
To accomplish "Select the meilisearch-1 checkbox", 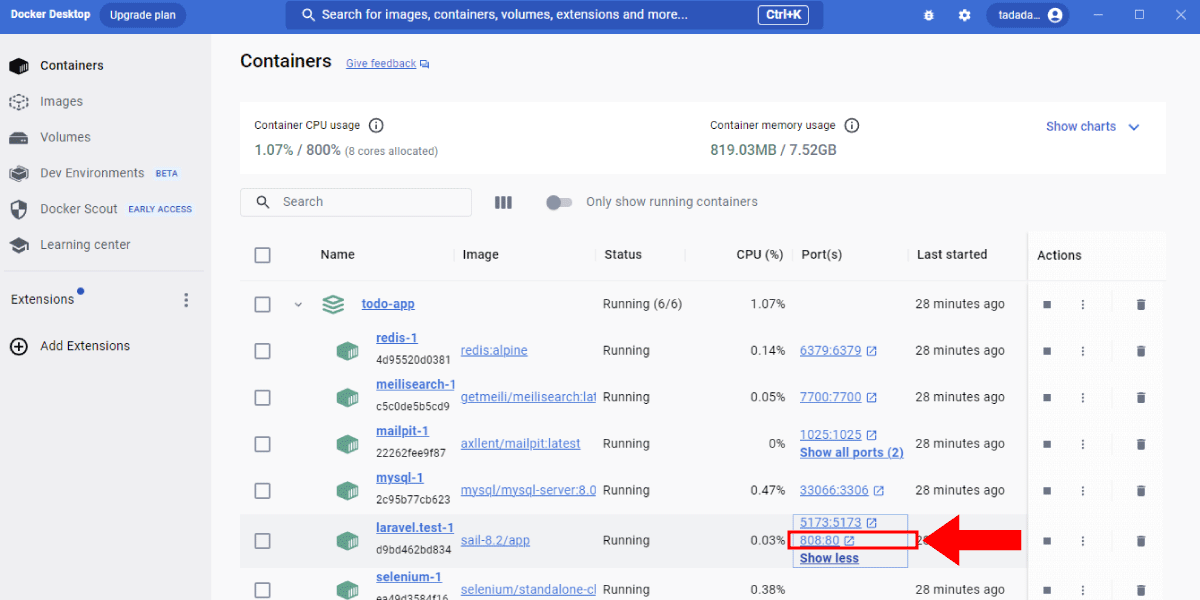I will [262, 397].
